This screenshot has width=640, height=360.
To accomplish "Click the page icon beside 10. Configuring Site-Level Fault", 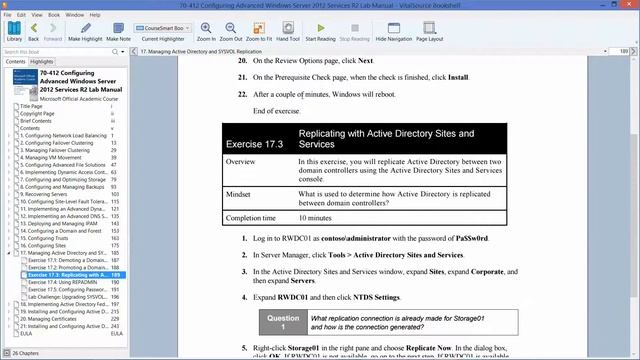I will pos(16,202).
